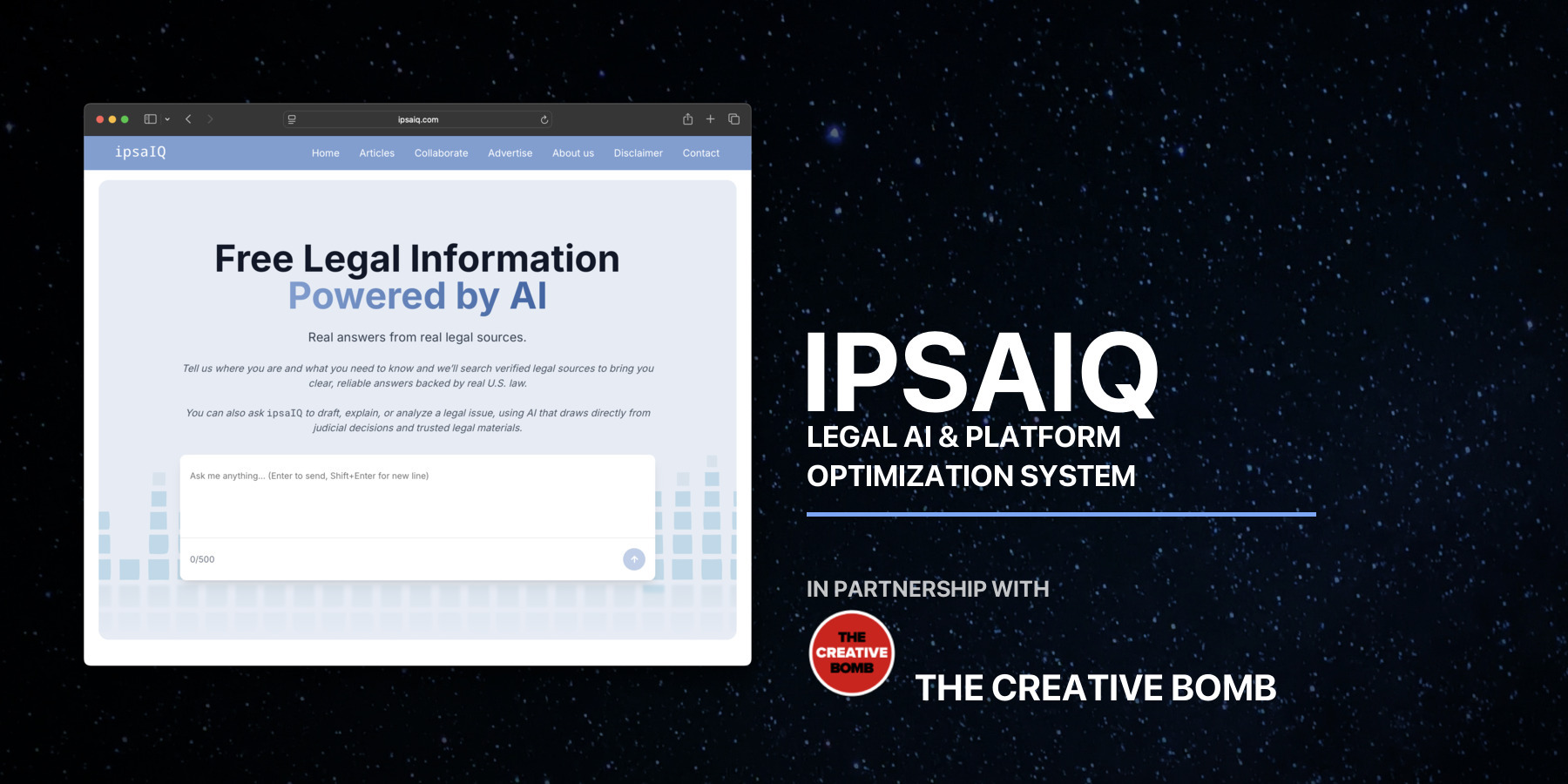Screen dimensions: 1568x784
Task: Click the green fullscreen window button
Action: (x=125, y=119)
